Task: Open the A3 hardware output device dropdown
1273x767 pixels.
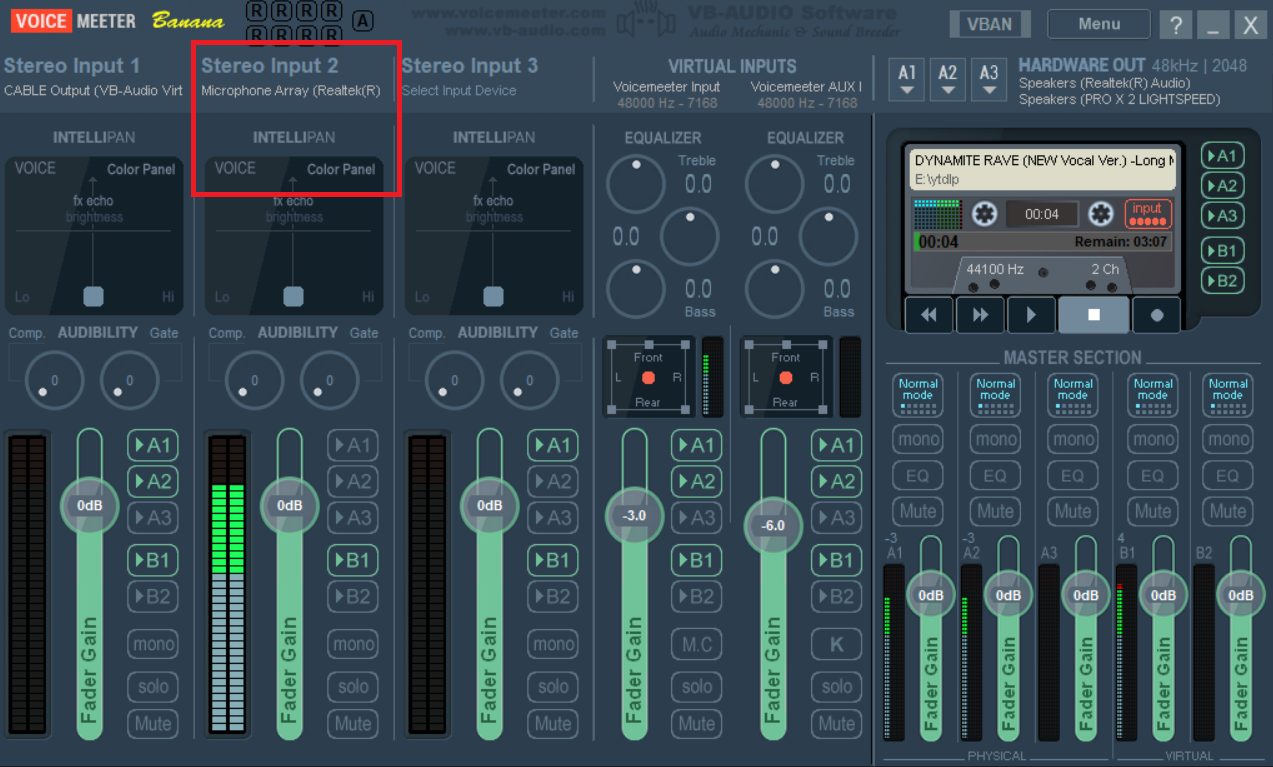Action: click(989, 79)
